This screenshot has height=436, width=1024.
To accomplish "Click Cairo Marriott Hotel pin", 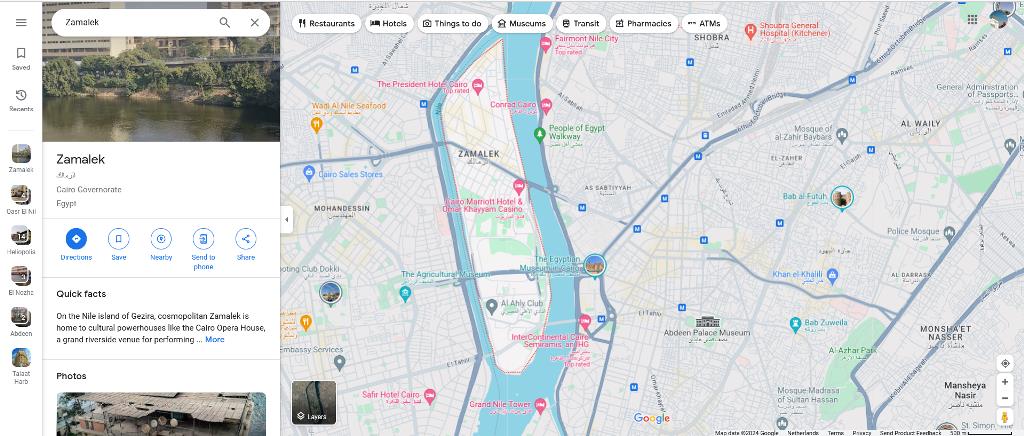I will [519, 187].
